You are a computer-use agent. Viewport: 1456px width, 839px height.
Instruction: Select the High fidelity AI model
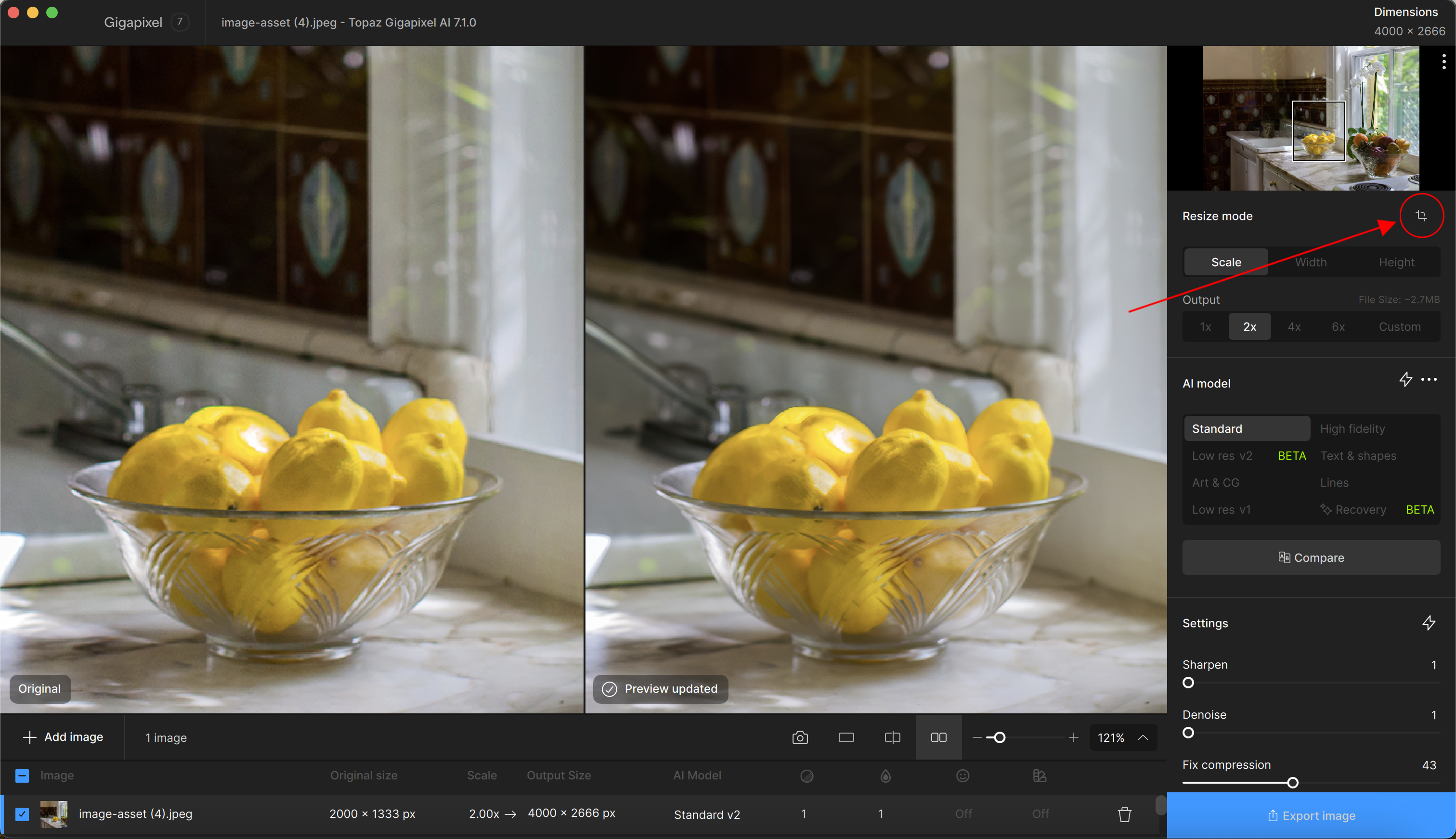[x=1352, y=429]
